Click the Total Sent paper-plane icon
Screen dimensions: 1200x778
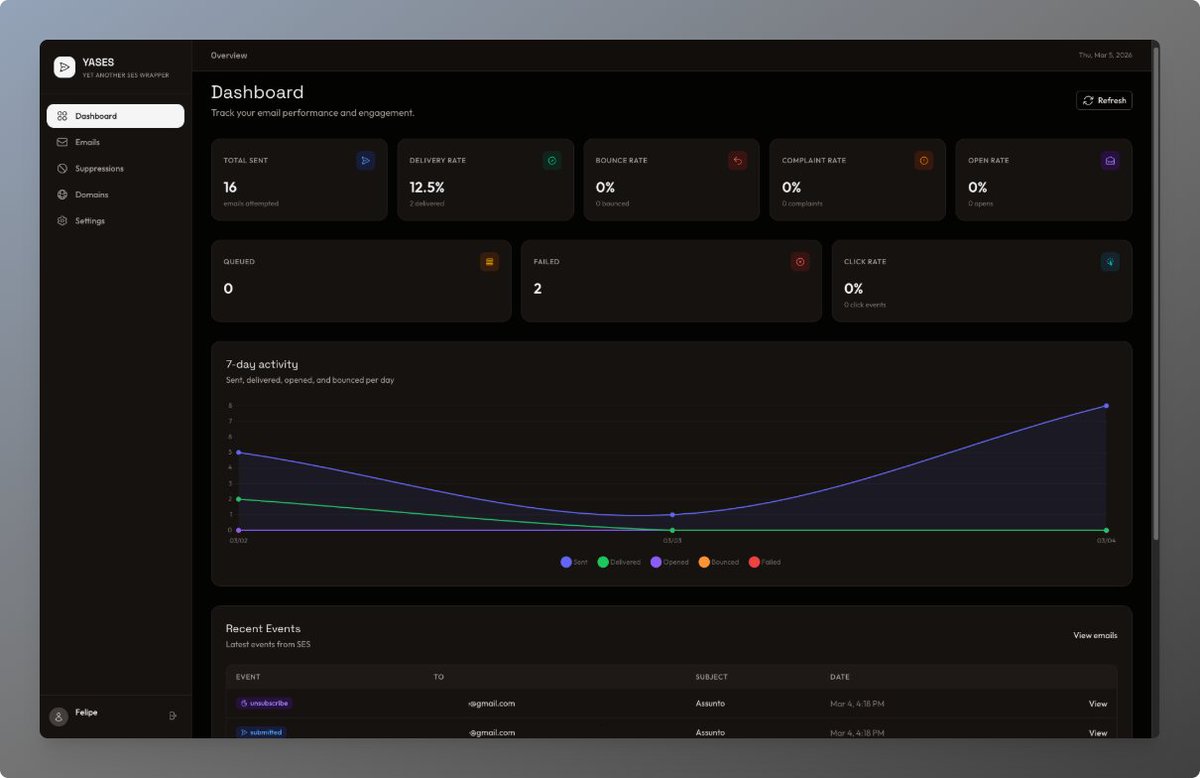(366, 160)
